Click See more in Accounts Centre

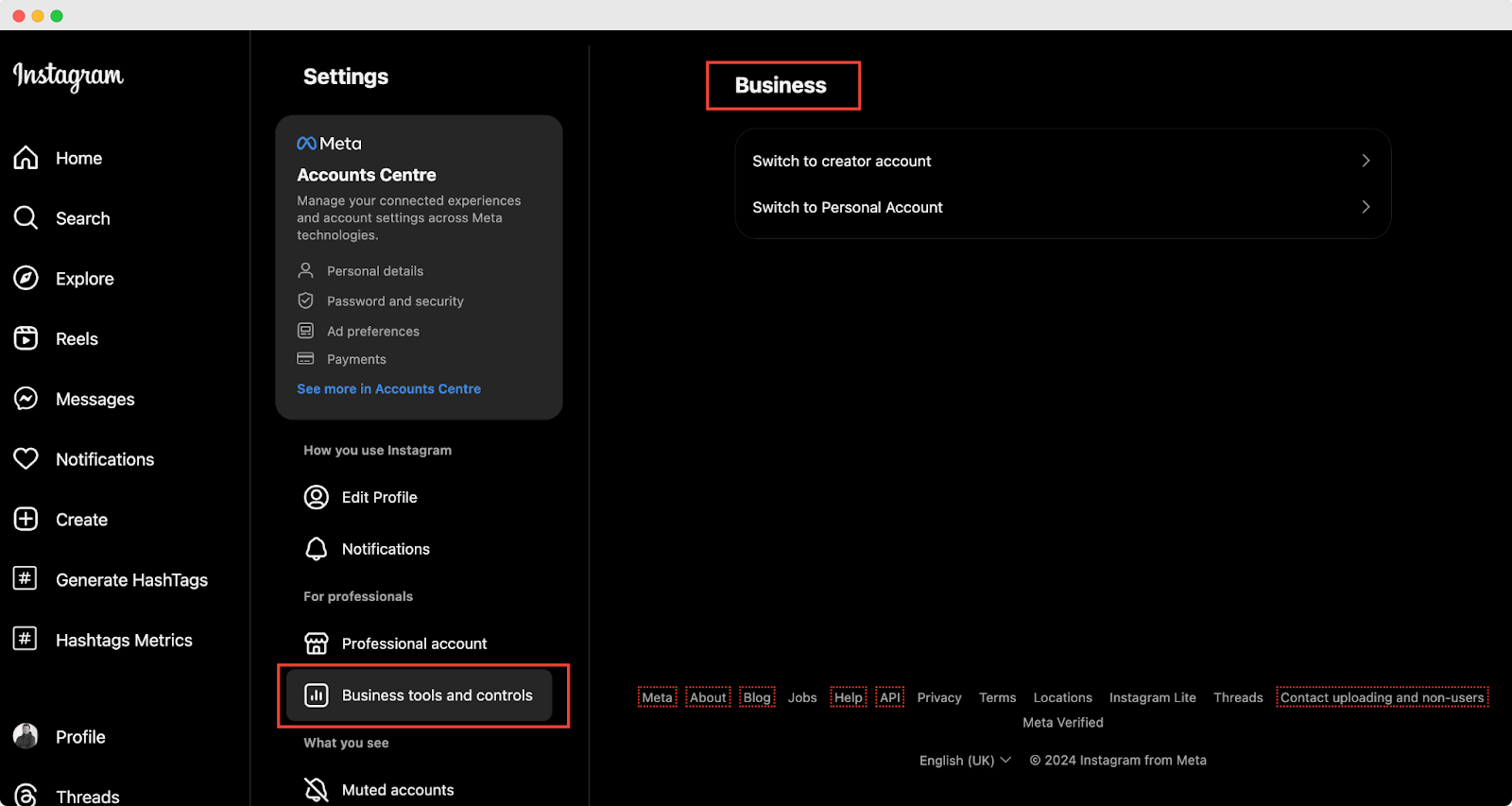(388, 389)
